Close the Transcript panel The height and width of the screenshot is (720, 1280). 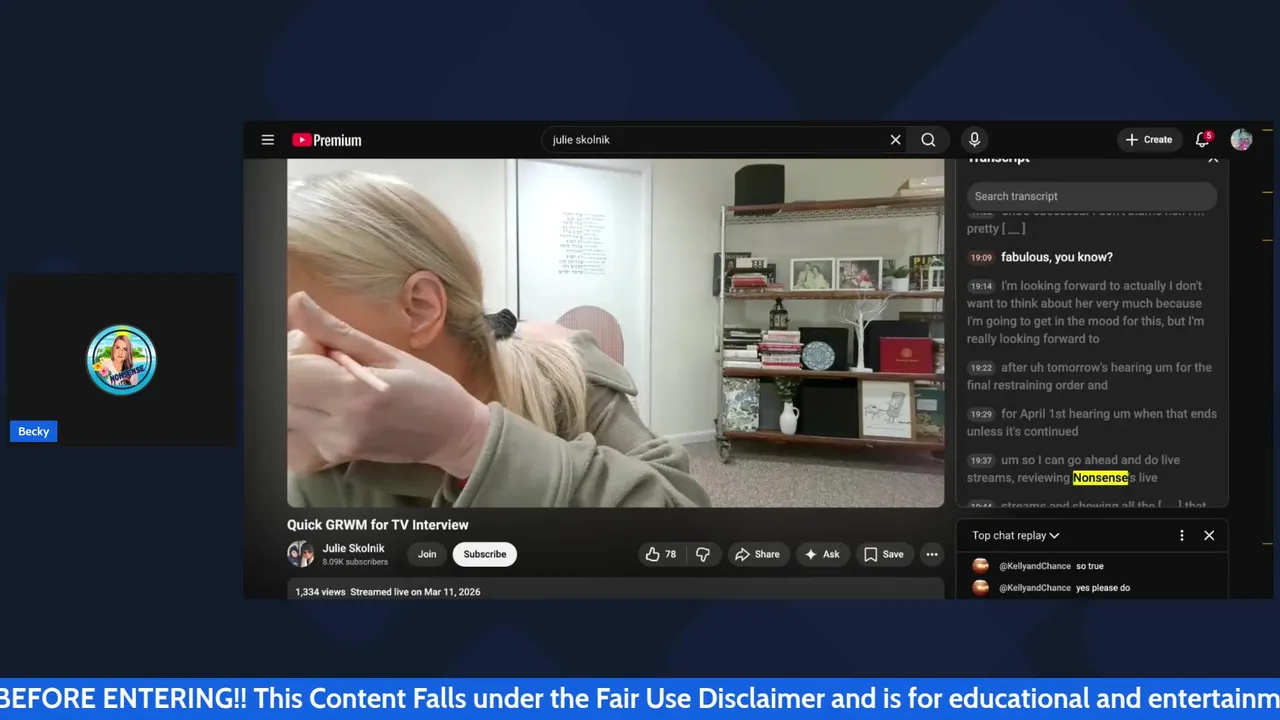point(1213,158)
